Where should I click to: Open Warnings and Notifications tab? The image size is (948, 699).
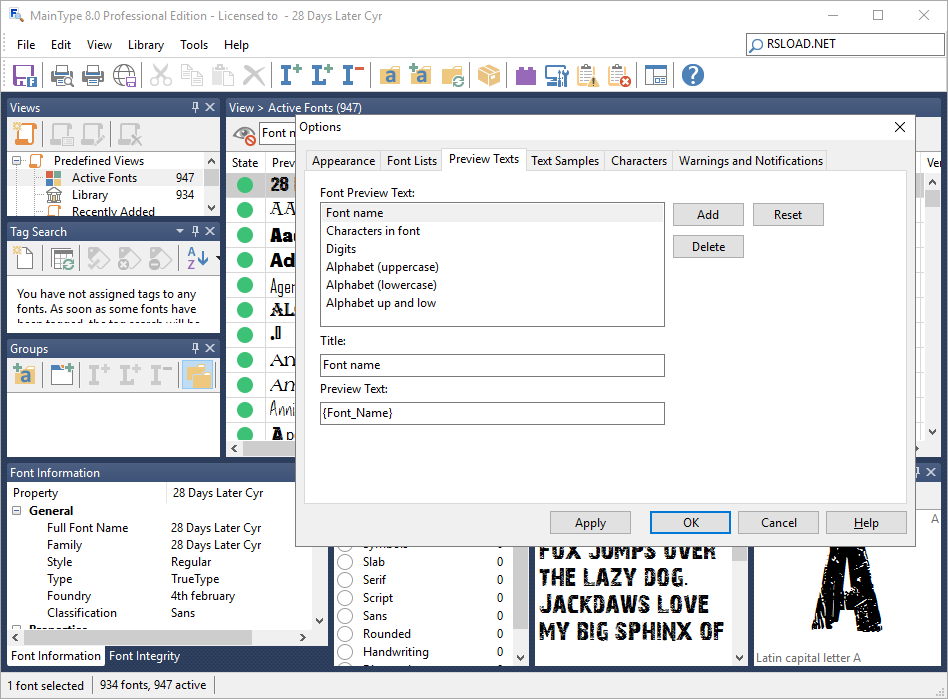750,161
